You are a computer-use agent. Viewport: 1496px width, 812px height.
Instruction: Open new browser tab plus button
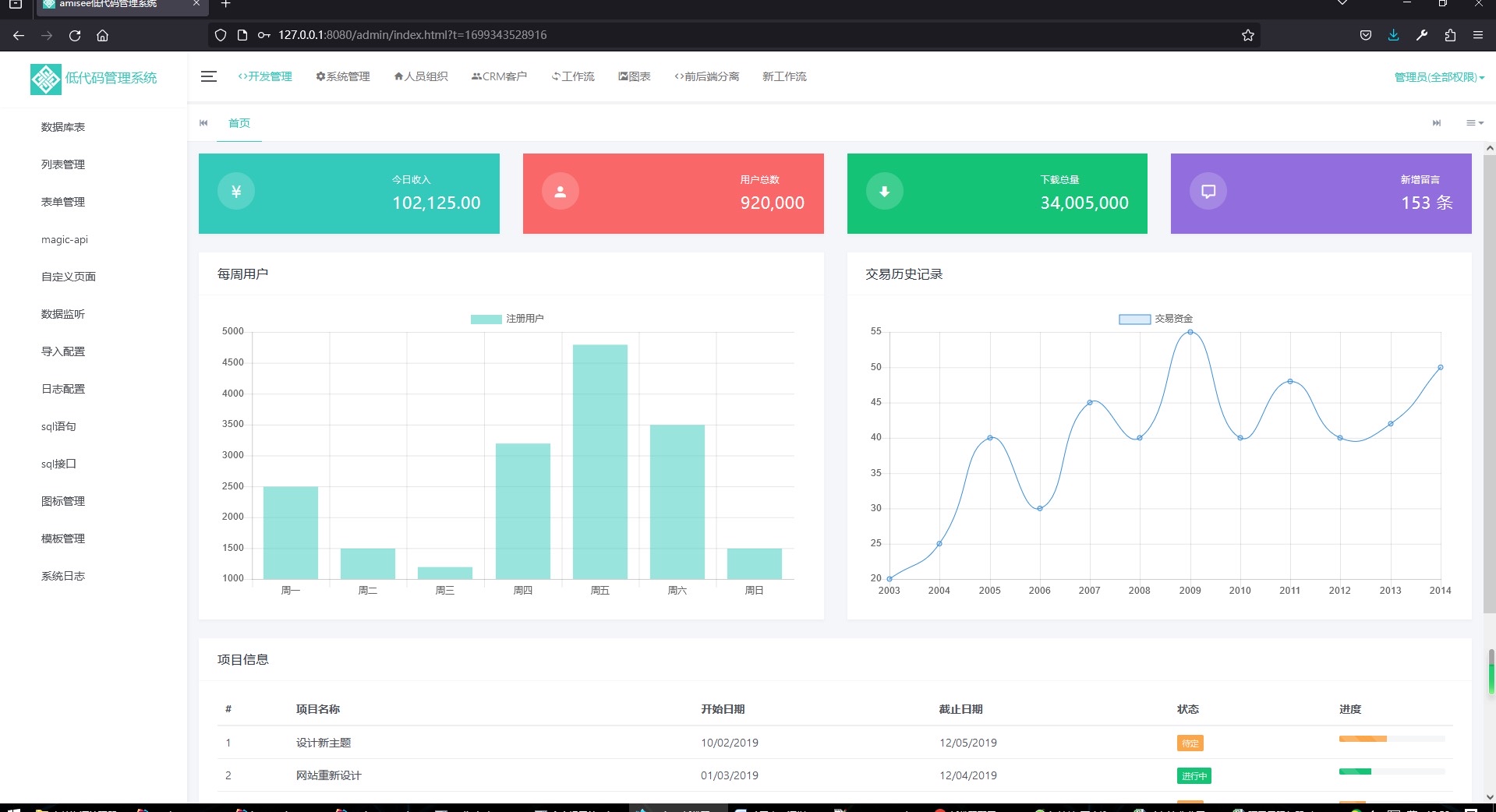[x=225, y=4]
